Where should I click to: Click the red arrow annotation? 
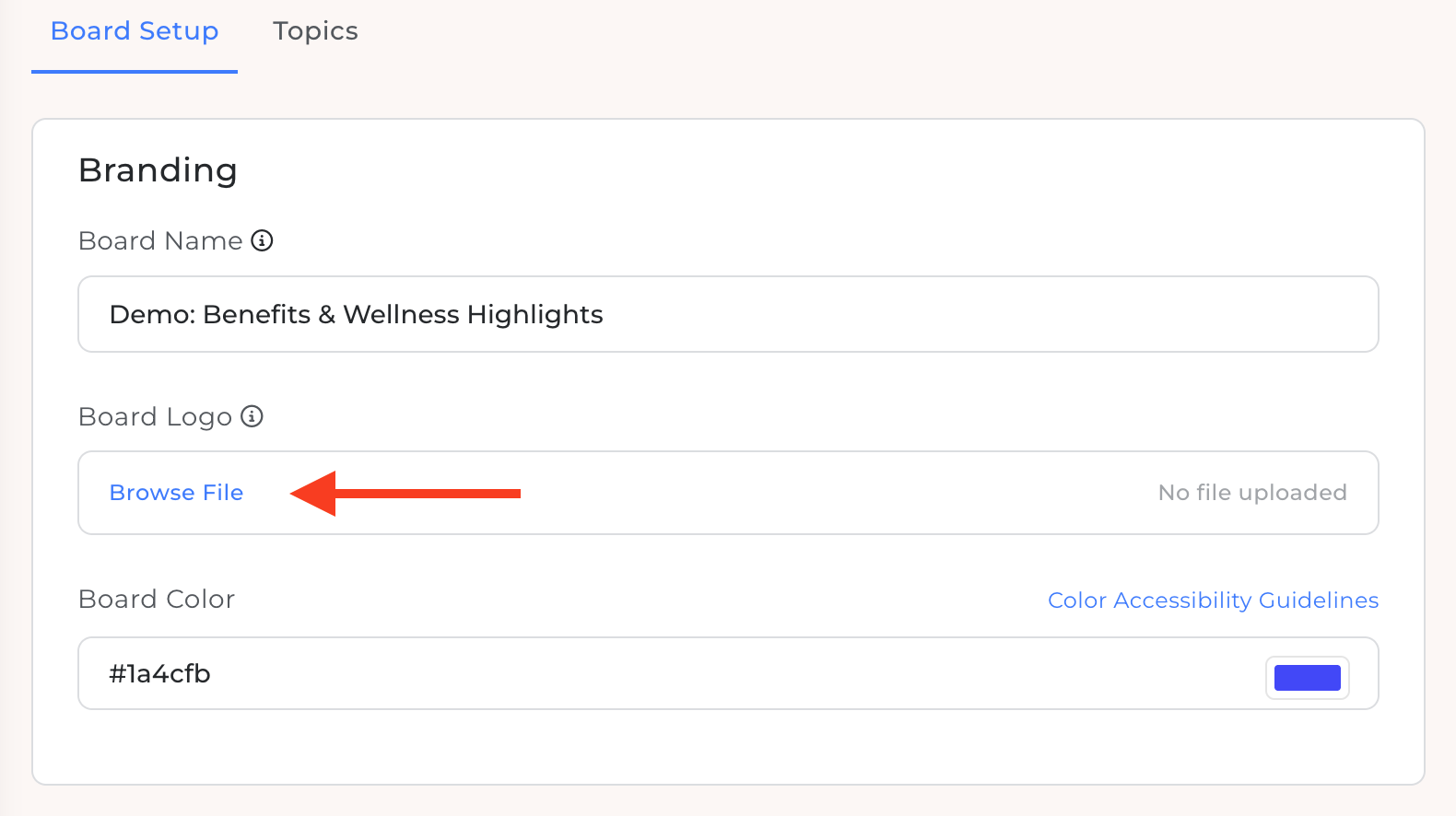coord(405,494)
